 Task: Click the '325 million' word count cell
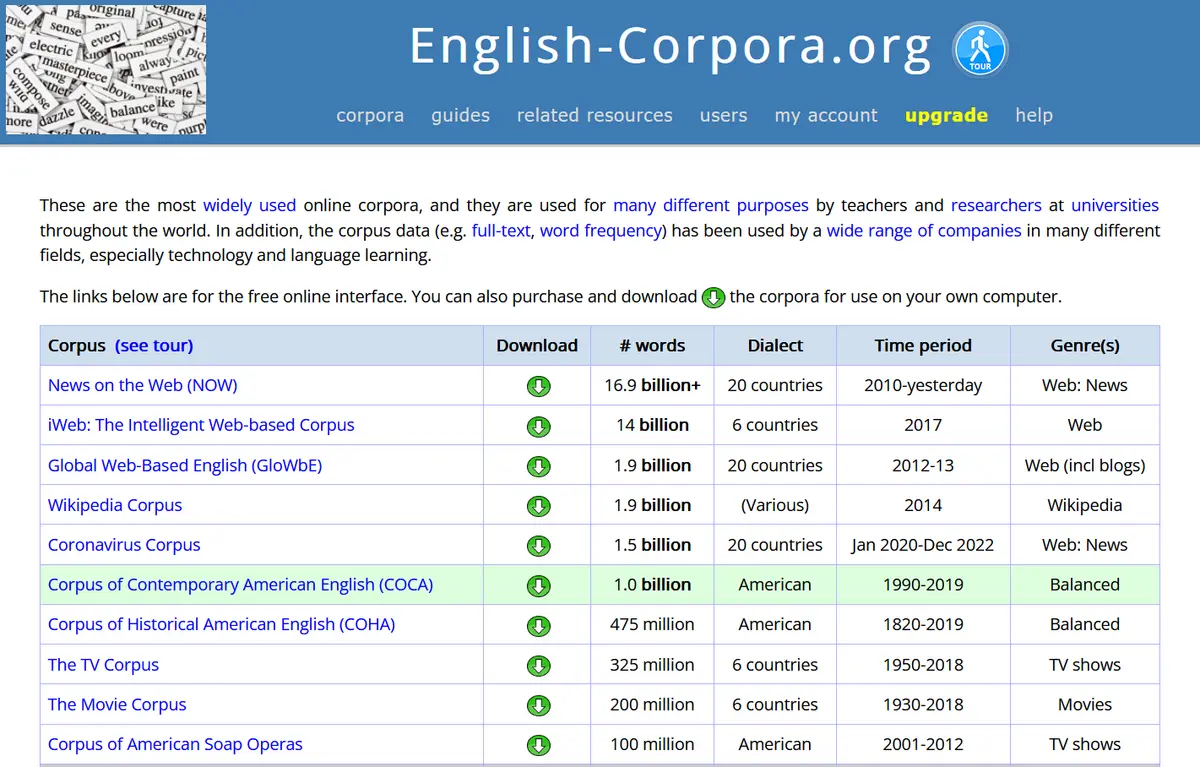point(652,665)
